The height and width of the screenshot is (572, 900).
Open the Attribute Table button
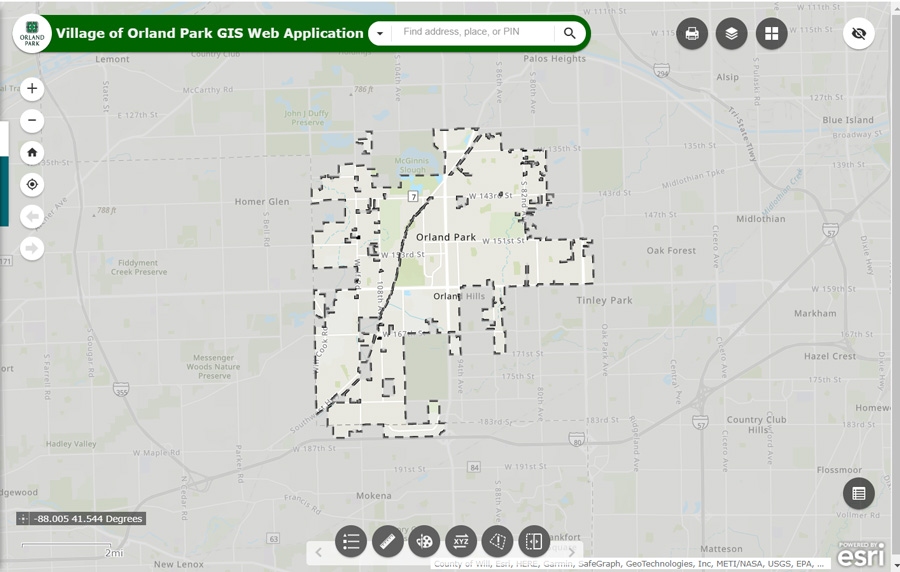click(x=859, y=493)
